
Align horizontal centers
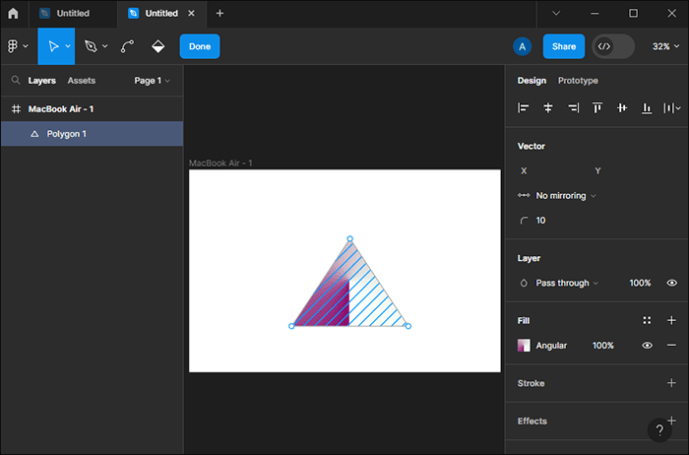pos(548,108)
